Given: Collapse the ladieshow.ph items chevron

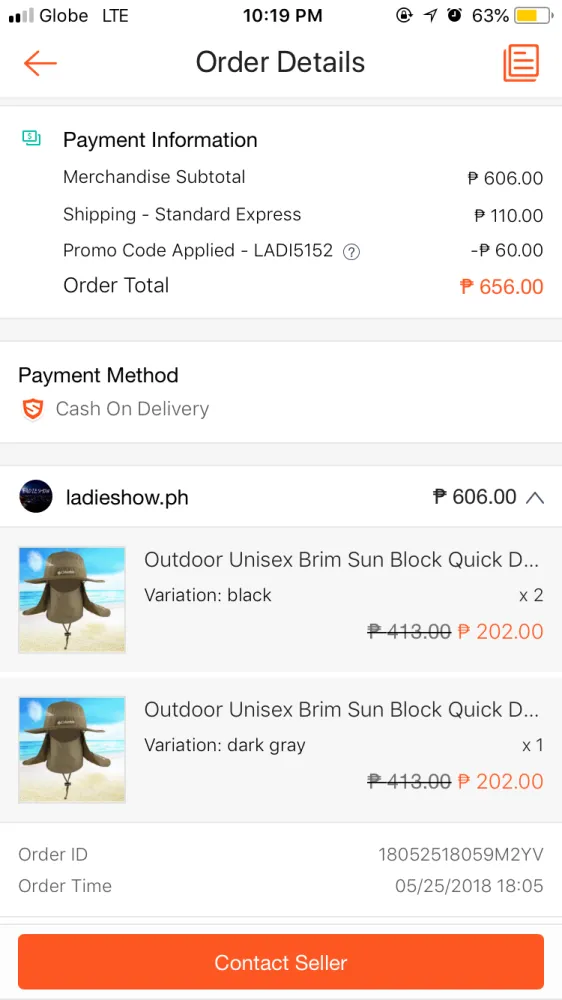Looking at the screenshot, I should point(535,497).
